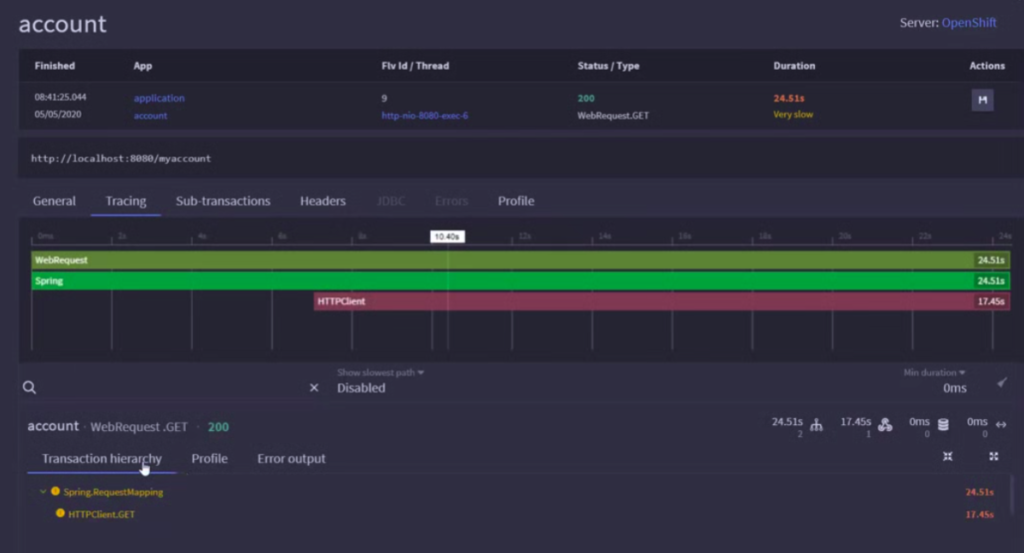Select the Transaction hierarchy tab

[102, 458]
